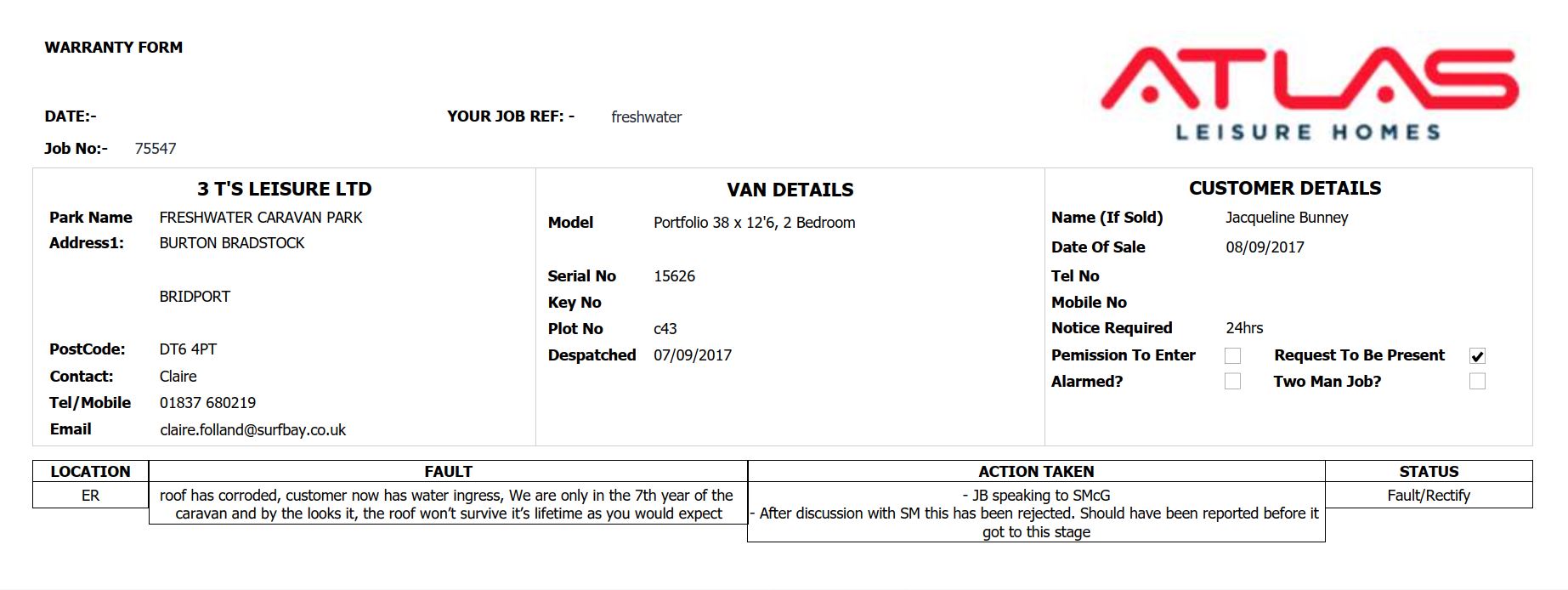
Task: Click the Date Of Sale value 08/09/2017
Action: (1264, 247)
